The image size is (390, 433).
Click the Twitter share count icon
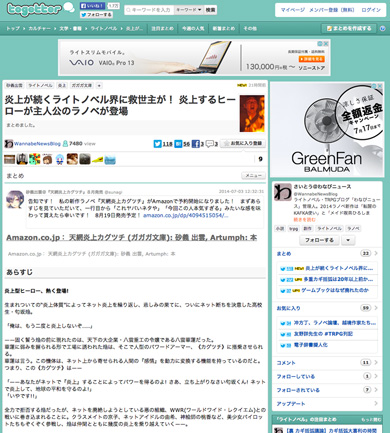point(157,144)
